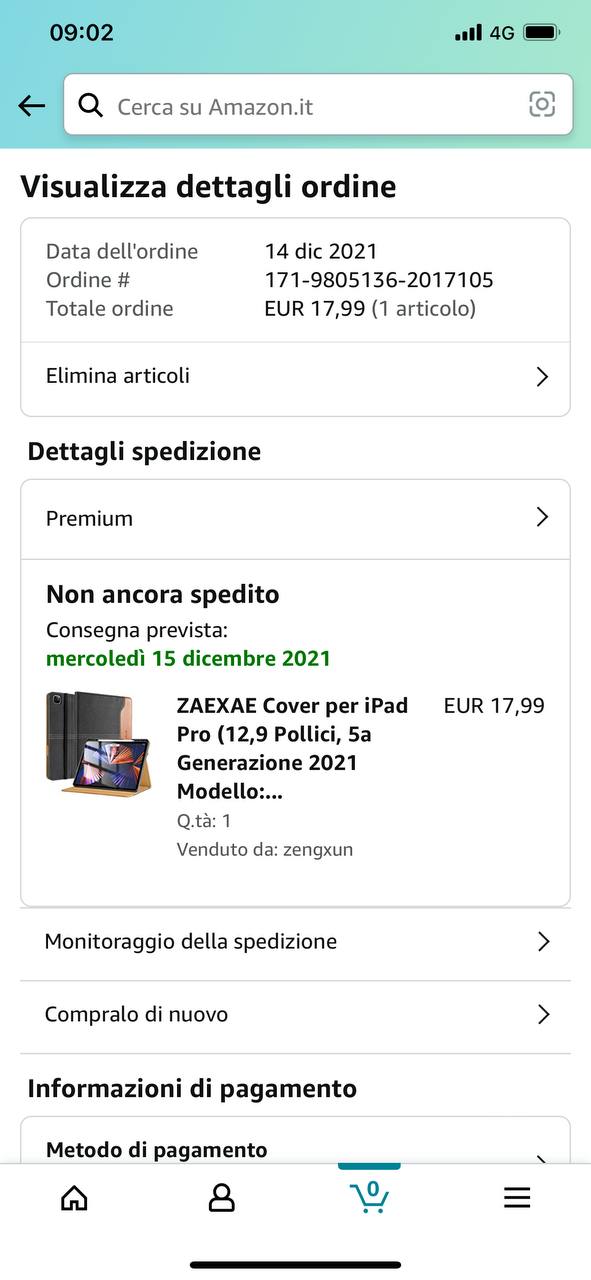The height and width of the screenshot is (1280, 591).
Task: Open the camera scan search icon
Action: pos(541,104)
